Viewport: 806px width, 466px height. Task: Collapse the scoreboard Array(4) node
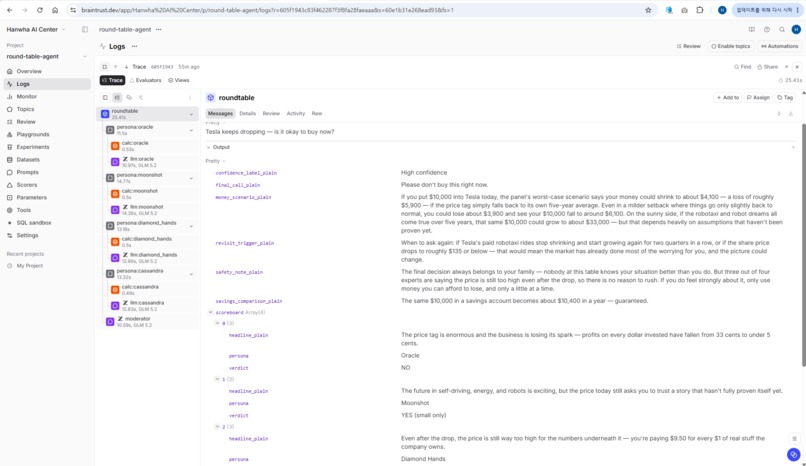coord(210,312)
